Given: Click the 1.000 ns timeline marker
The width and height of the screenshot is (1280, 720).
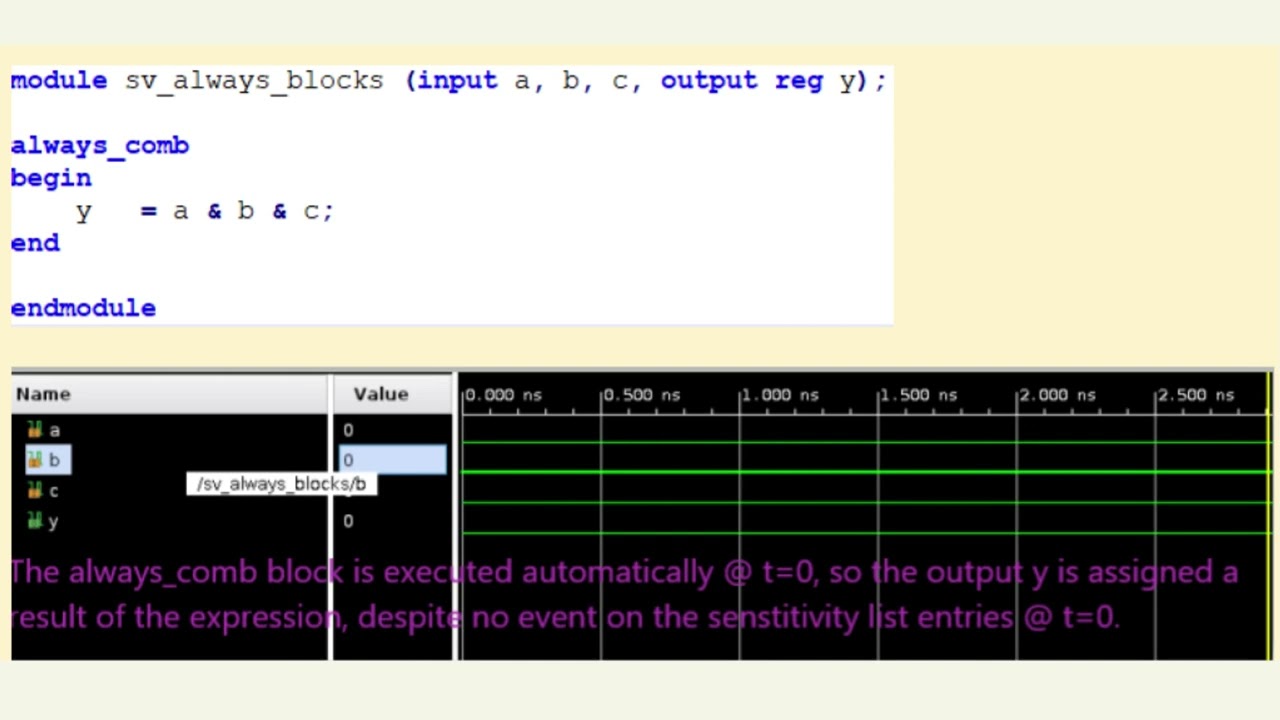Looking at the screenshot, I should coord(780,395).
